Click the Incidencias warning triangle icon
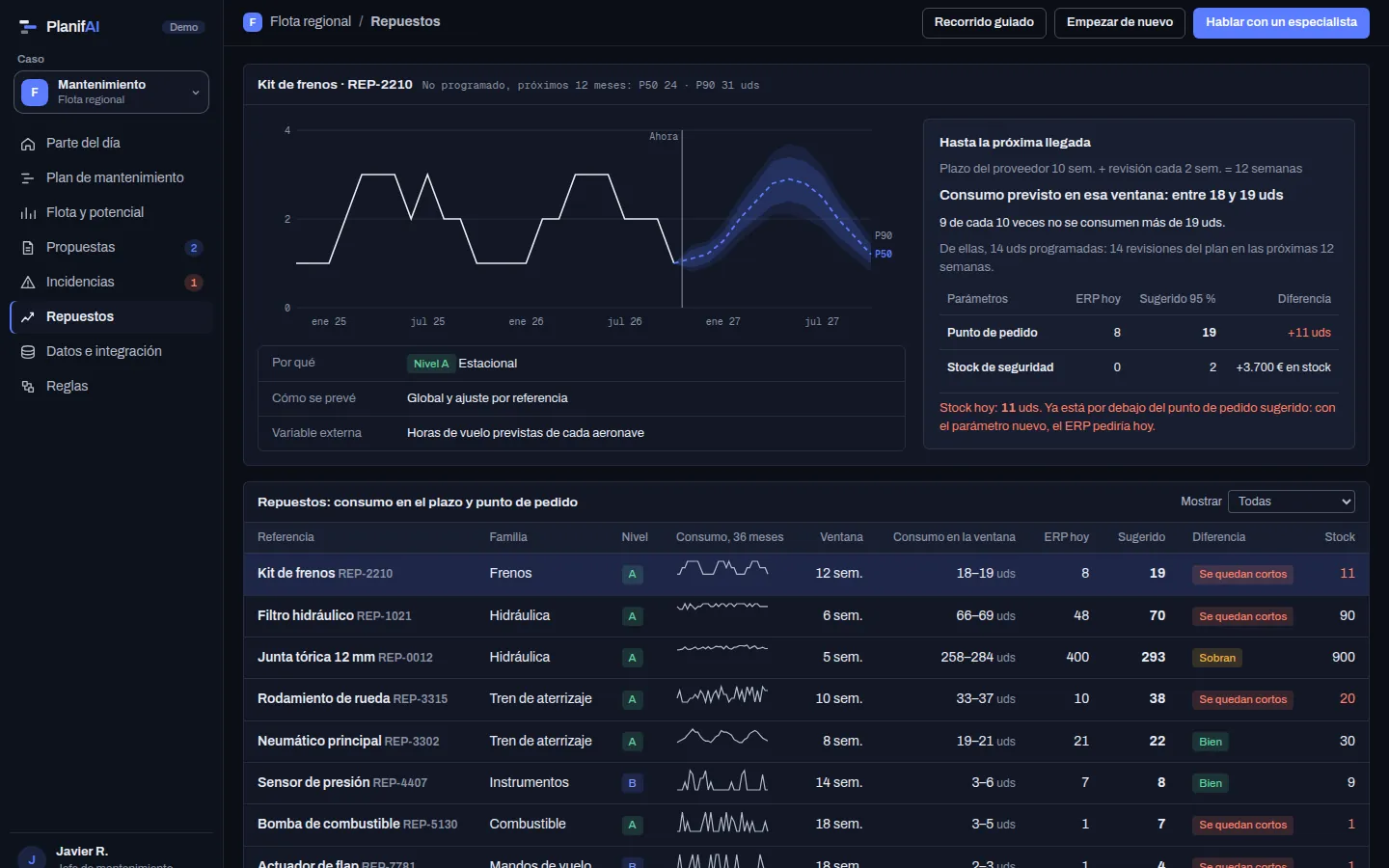Screen dimensions: 1389x868 coord(28,283)
